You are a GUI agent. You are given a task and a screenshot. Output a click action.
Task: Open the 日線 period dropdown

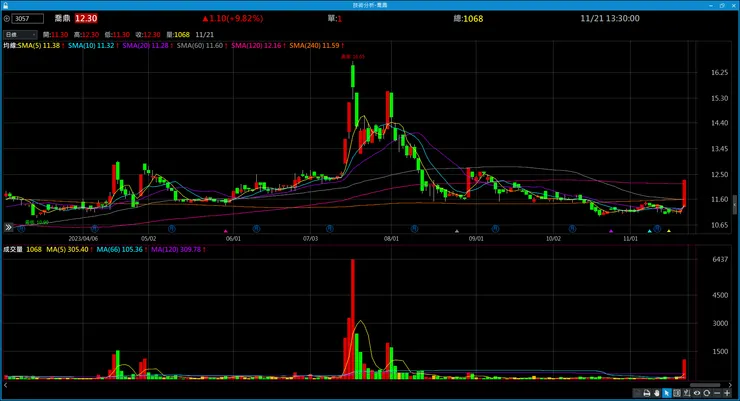pos(20,34)
